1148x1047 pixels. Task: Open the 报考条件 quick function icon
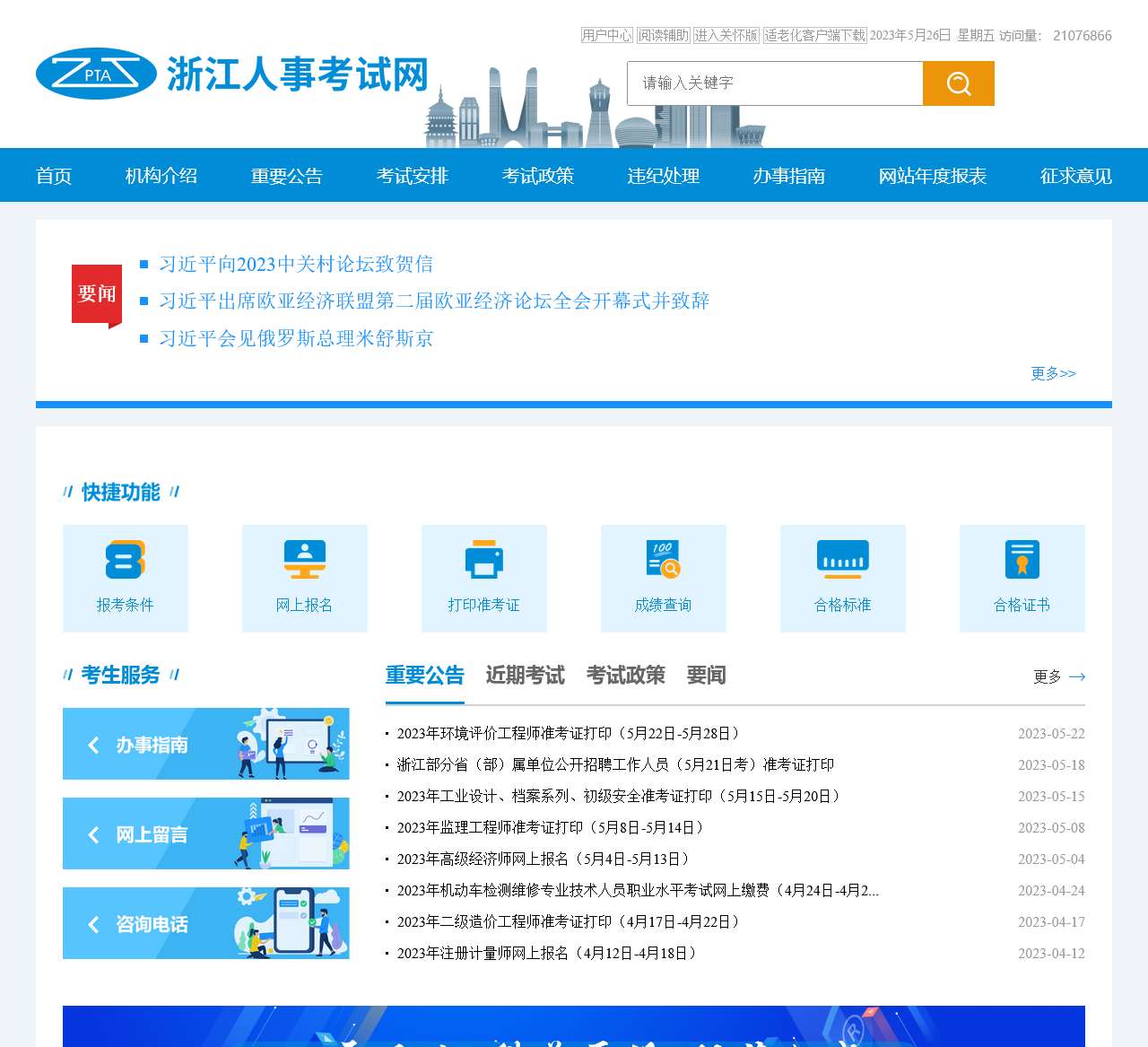pos(126,561)
